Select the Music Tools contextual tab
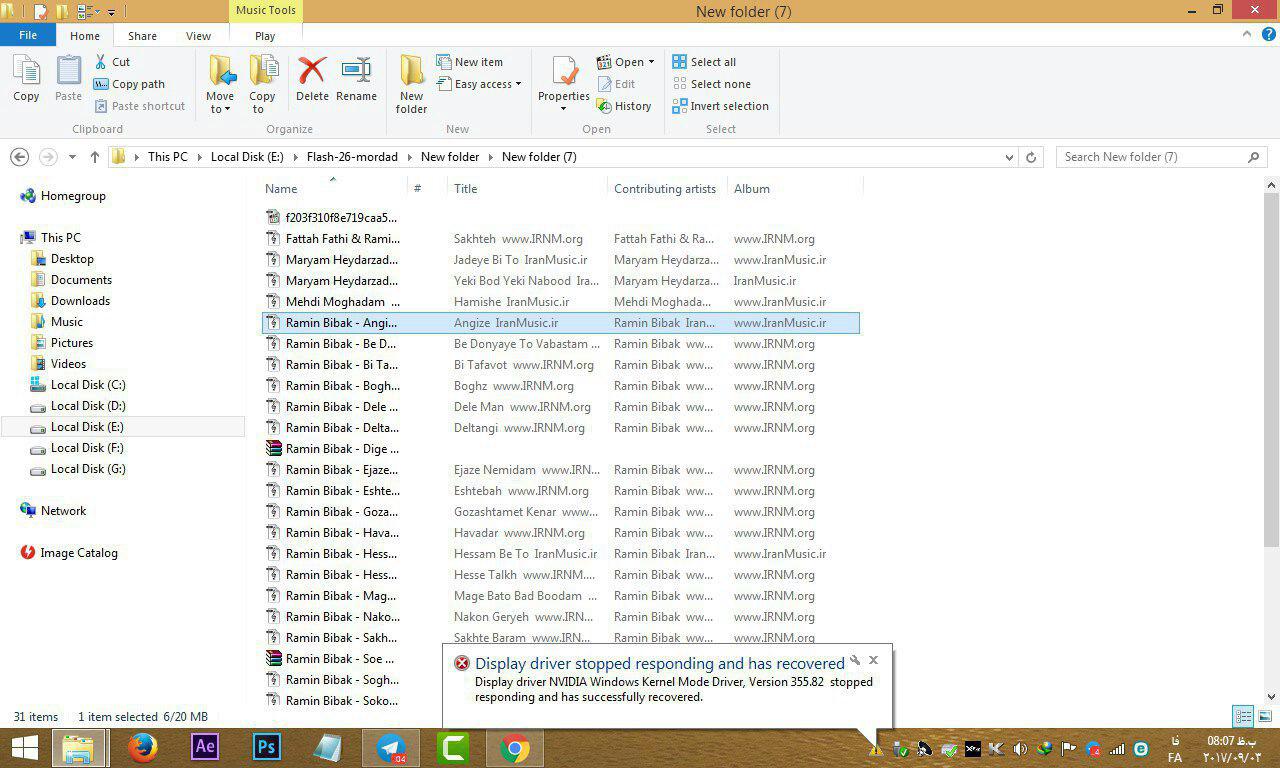Image resolution: width=1280 pixels, height=768 pixels. point(265,11)
